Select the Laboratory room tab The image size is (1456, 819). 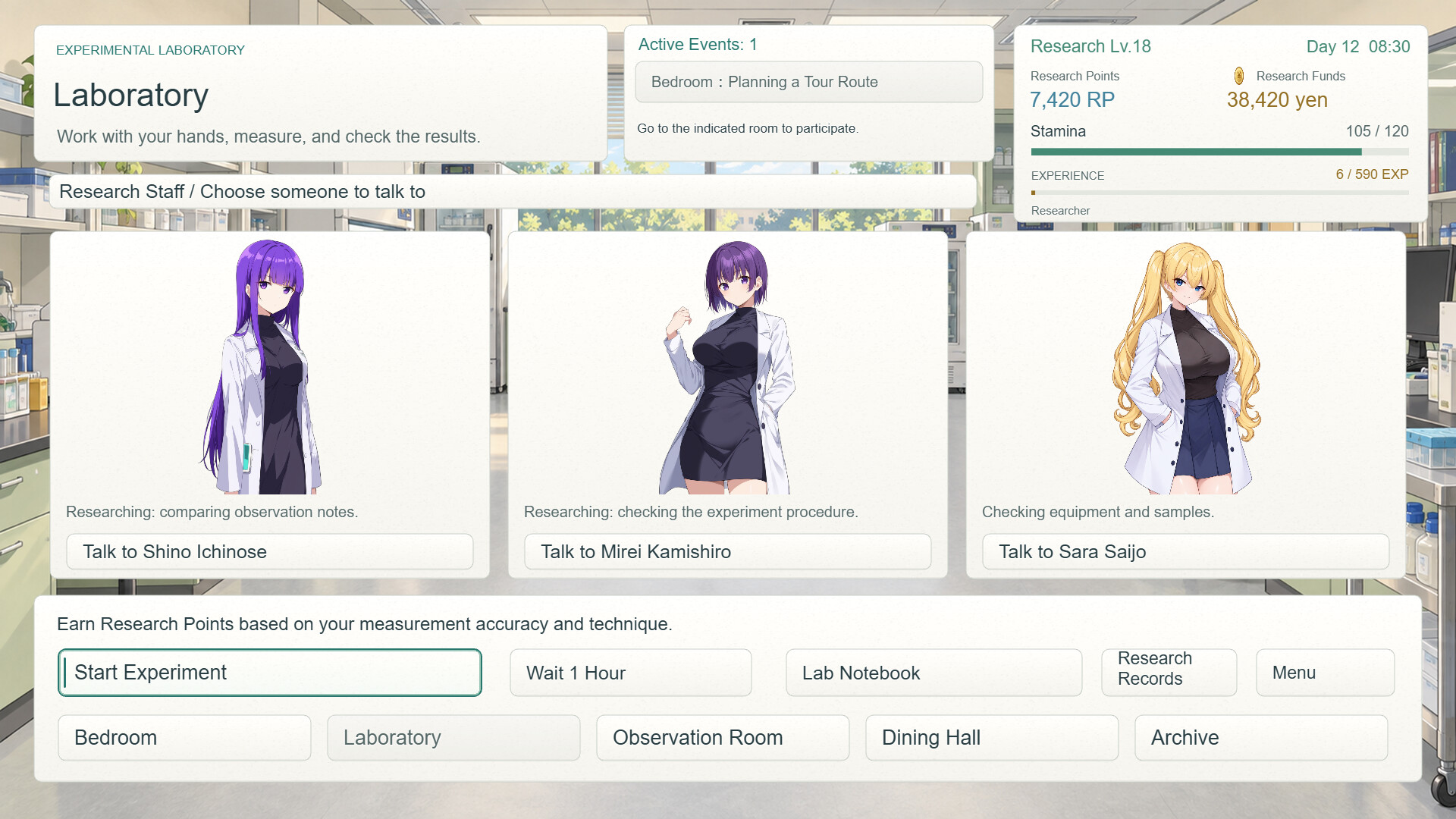pyautogui.click(x=453, y=738)
